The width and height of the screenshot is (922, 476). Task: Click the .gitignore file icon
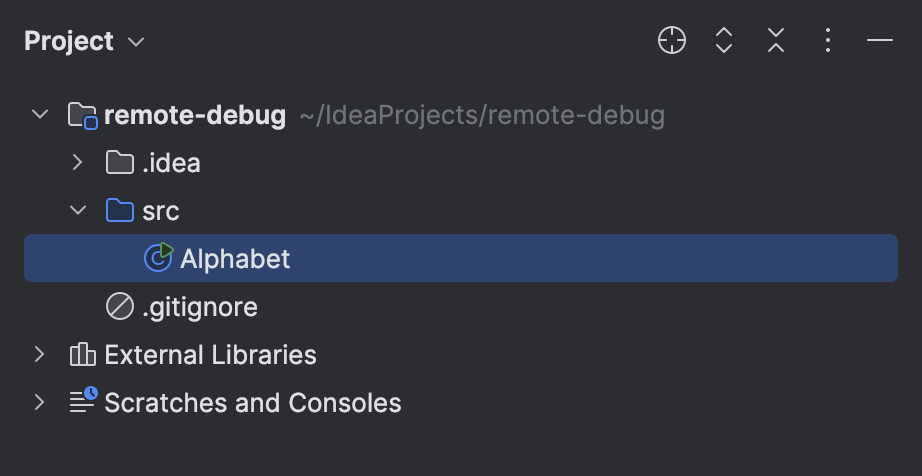[x=120, y=307]
